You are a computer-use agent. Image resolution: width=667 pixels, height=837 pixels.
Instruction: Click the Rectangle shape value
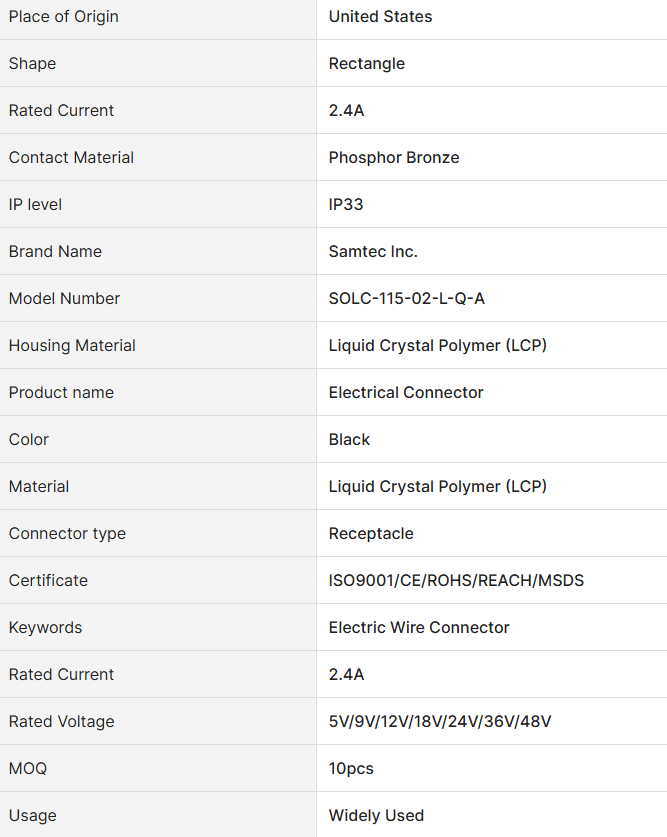tap(367, 64)
